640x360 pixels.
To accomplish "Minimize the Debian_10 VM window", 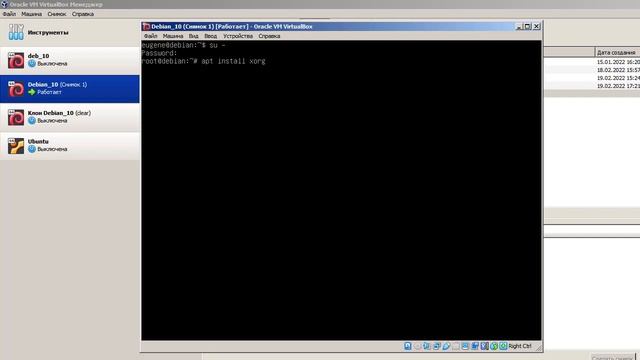I will click(x=519, y=27).
